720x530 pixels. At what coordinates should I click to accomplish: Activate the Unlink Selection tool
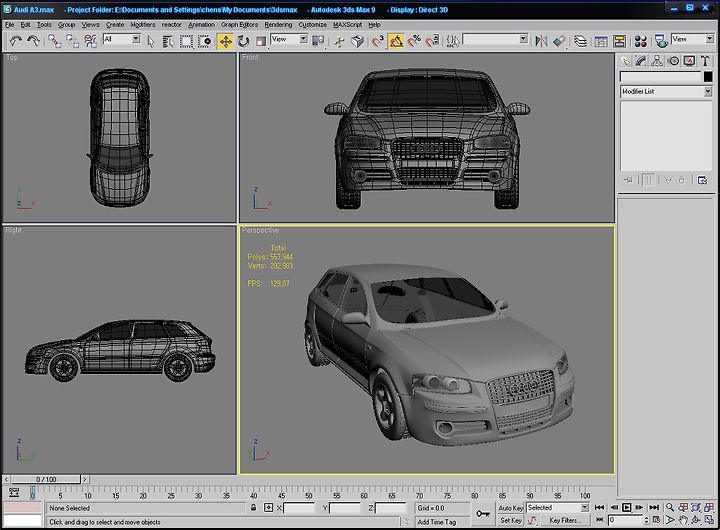coord(73,41)
